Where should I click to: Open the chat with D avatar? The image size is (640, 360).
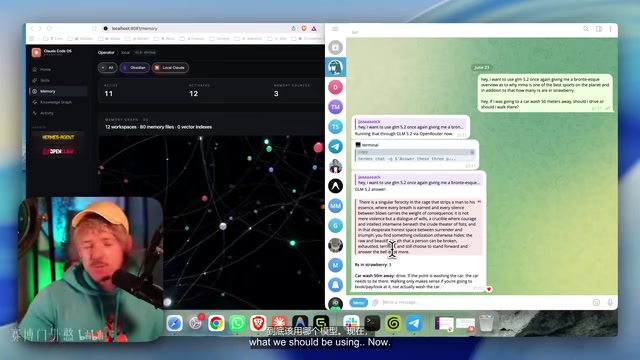click(x=336, y=87)
